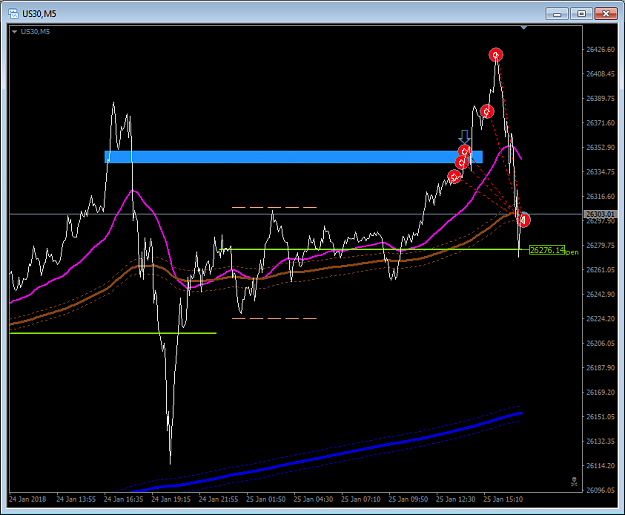
Task: Click price scale value 26224.20
Action: coord(600,319)
